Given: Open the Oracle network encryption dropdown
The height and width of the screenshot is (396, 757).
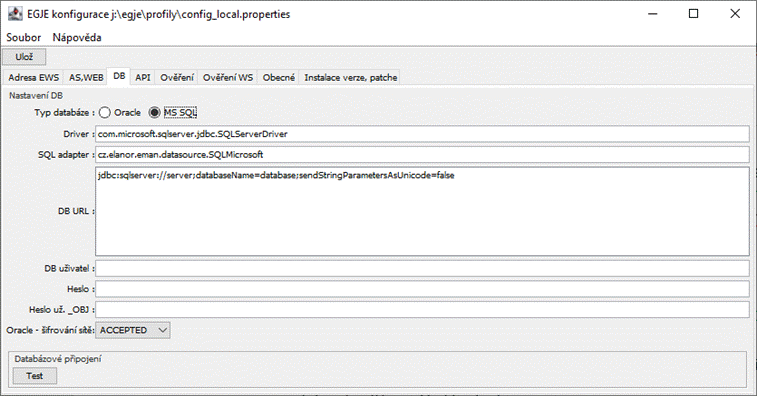Looking at the screenshot, I should tap(133, 330).
